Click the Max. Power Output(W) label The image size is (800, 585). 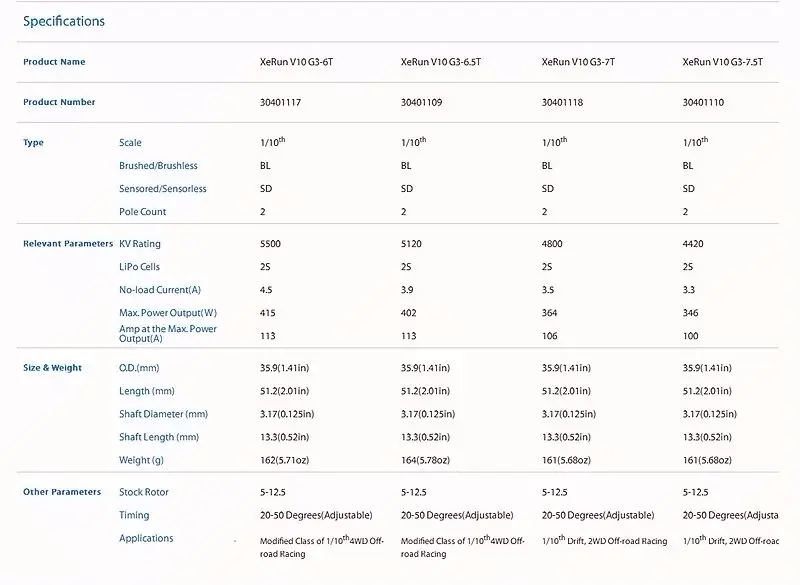point(168,313)
